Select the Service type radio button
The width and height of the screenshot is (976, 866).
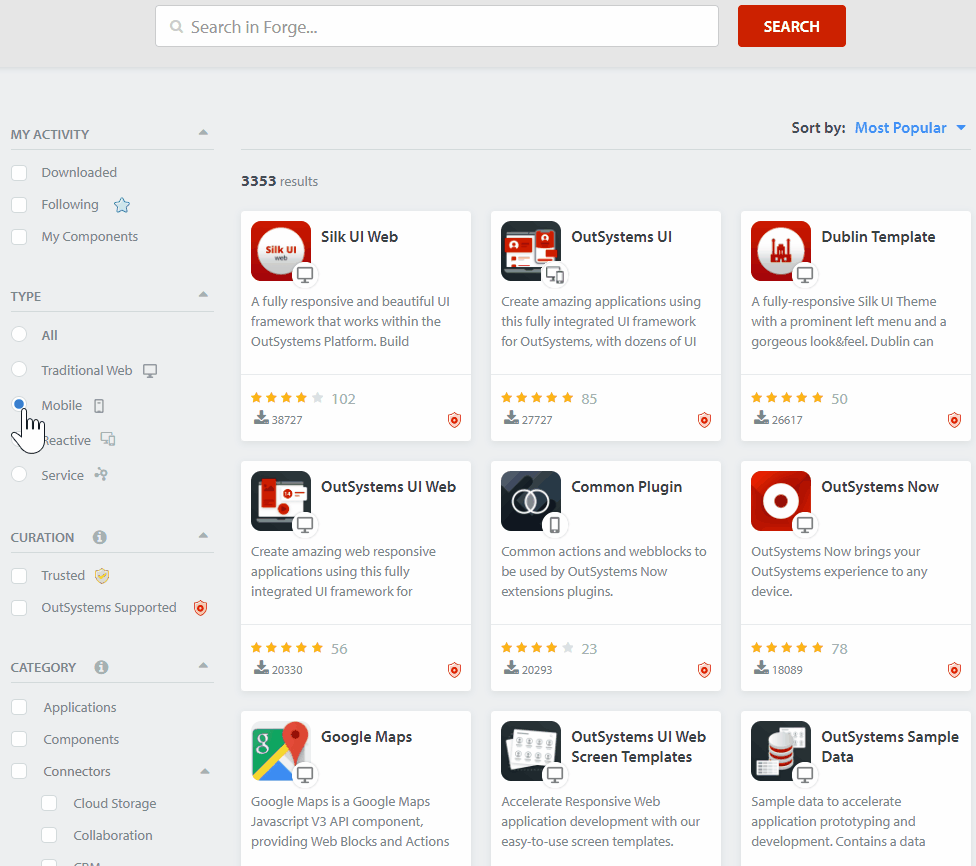[x=19, y=475]
